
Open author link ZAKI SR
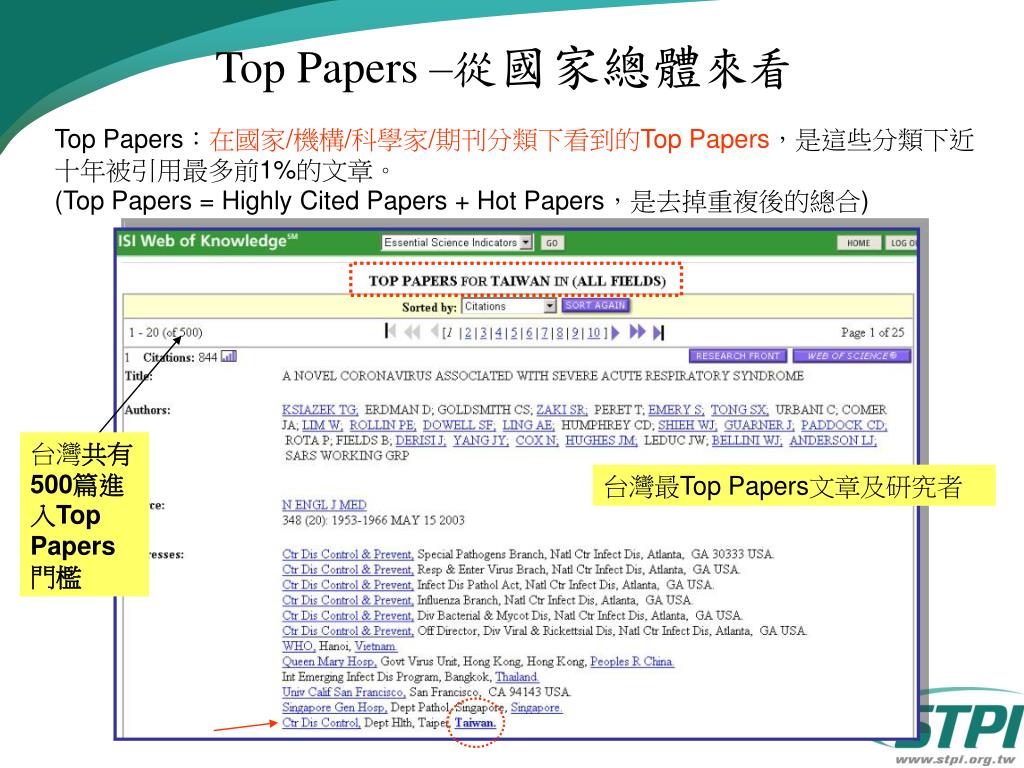(x=562, y=410)
